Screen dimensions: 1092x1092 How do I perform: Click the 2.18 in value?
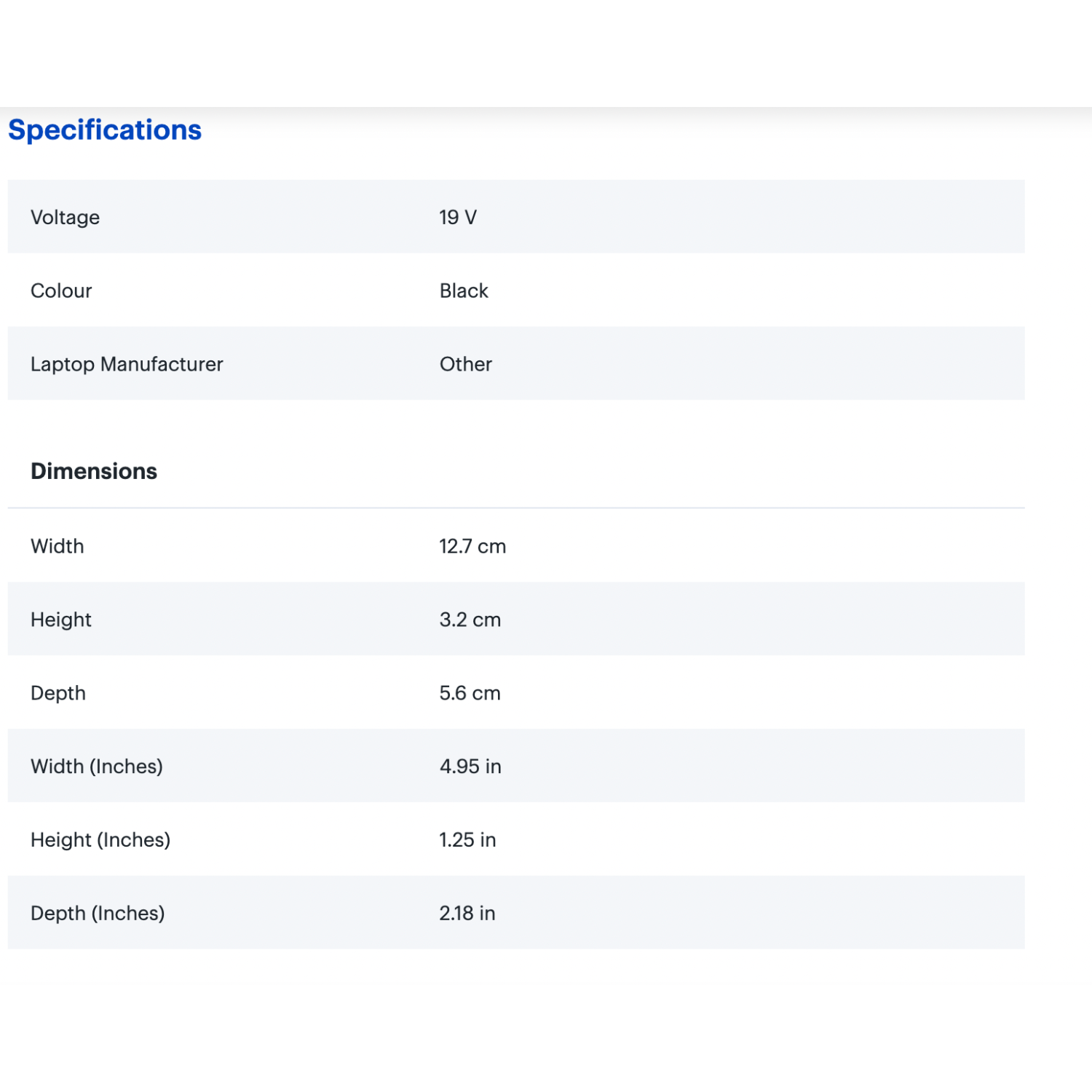coord(467,913)
